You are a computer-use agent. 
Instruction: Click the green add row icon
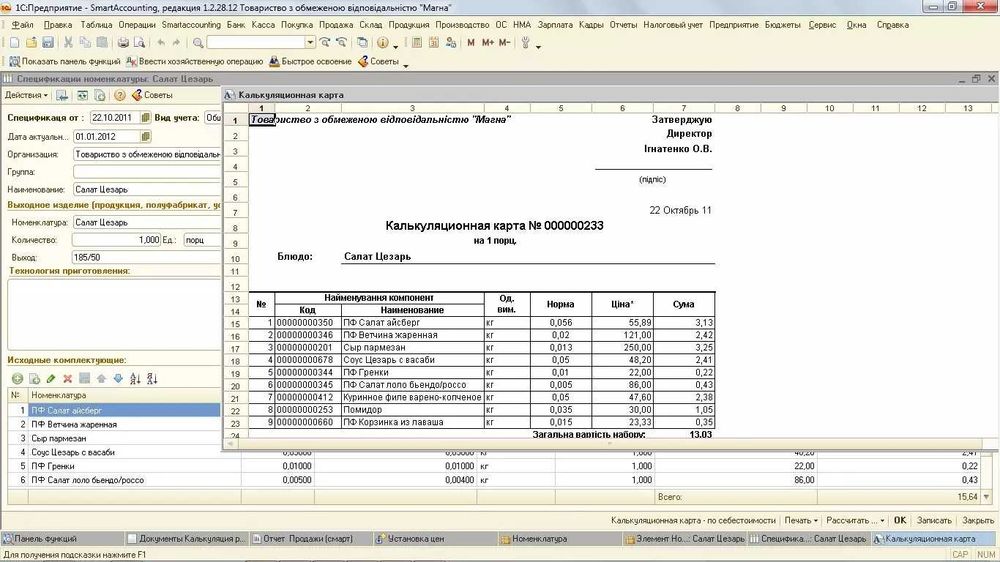coord(17,378)
